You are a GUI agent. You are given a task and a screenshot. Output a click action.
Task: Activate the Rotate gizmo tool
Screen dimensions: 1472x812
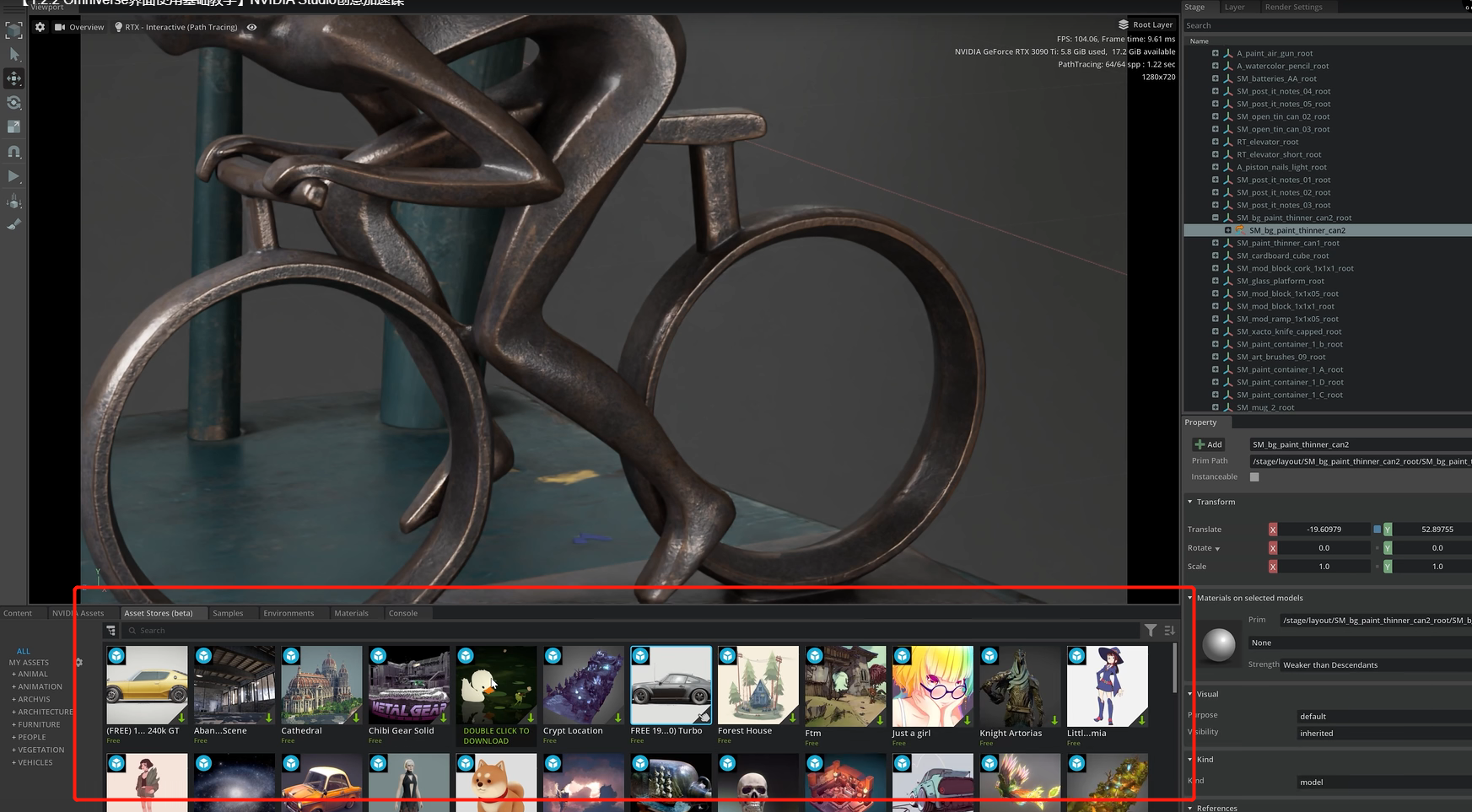pos(14,103)
